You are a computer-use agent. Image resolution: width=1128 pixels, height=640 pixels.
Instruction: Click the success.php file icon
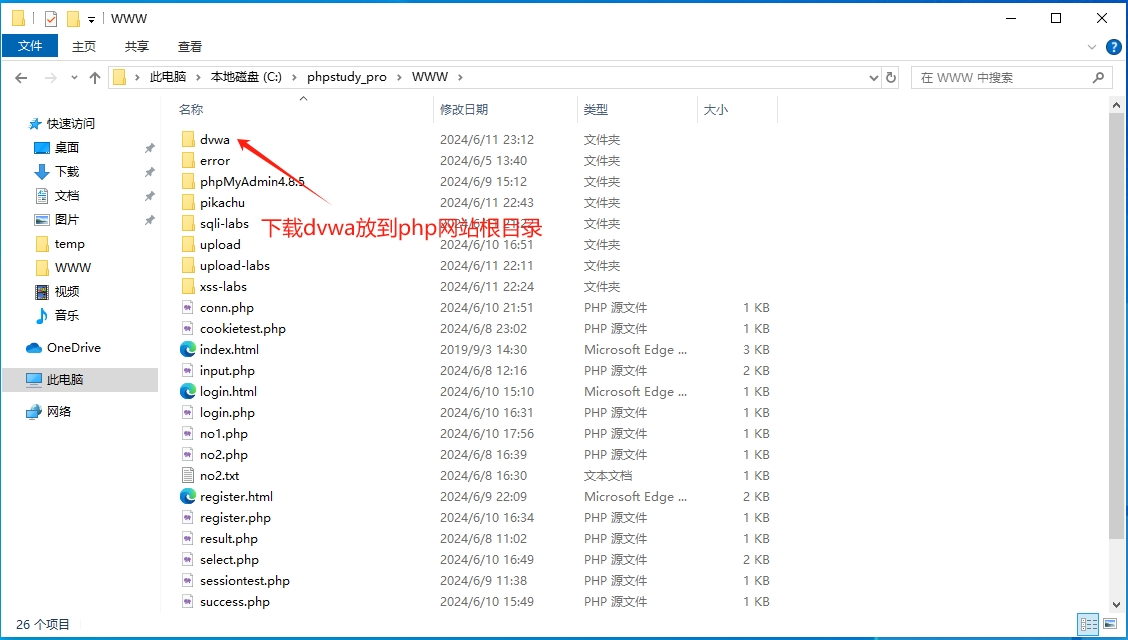pyautogui.click(x=188, y=601)
